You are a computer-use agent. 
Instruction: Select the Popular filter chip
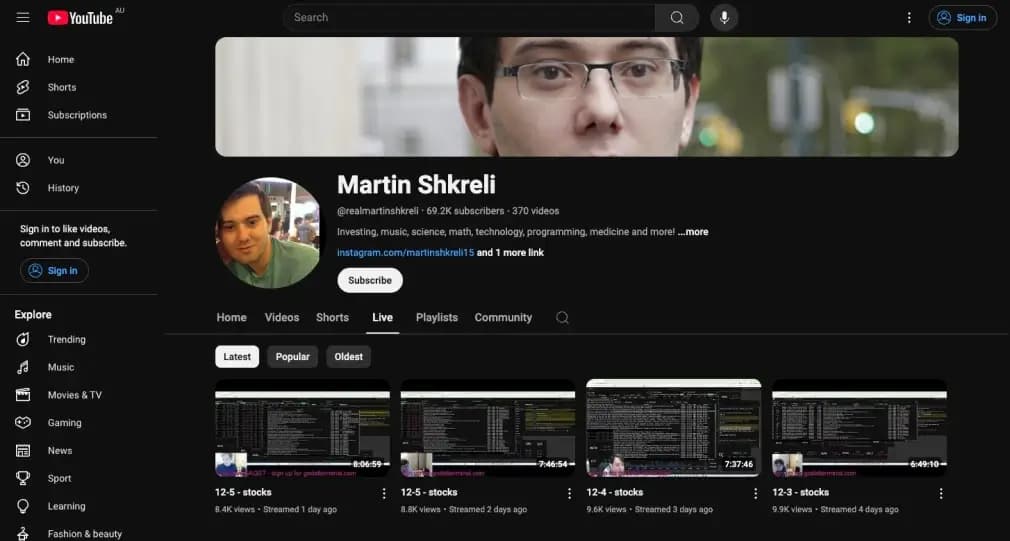[x=292, y=357]
